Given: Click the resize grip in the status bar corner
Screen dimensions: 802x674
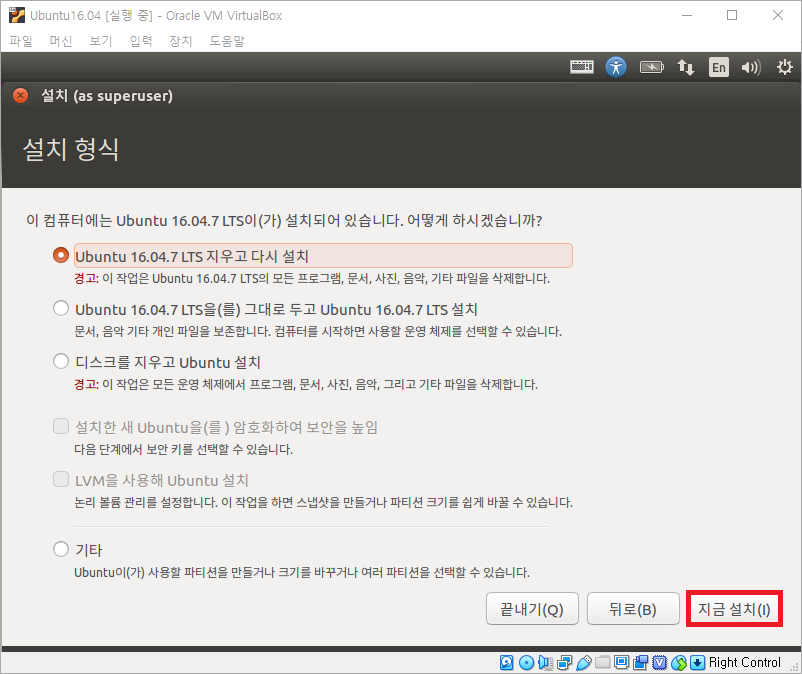Looking at the screenshot, I should point(794,666).
